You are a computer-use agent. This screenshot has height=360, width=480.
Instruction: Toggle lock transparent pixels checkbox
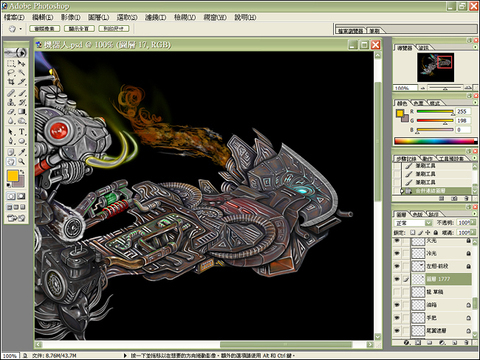(x=413, y=232)
